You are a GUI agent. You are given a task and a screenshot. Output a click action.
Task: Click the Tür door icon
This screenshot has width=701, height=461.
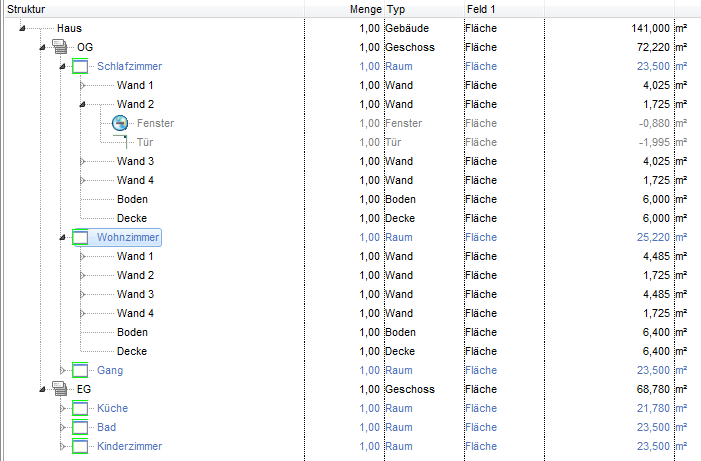[x=120, y=142]
